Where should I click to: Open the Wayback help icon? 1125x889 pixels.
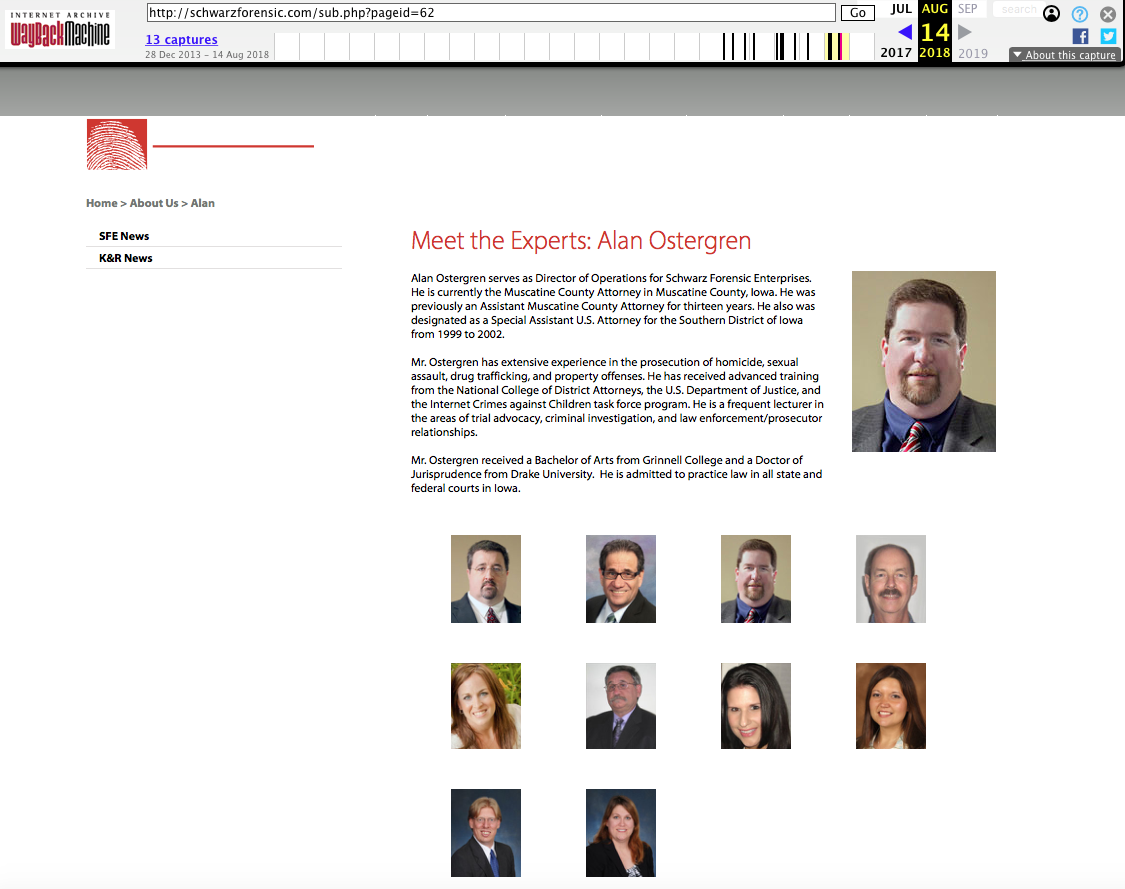point(1079,14)
